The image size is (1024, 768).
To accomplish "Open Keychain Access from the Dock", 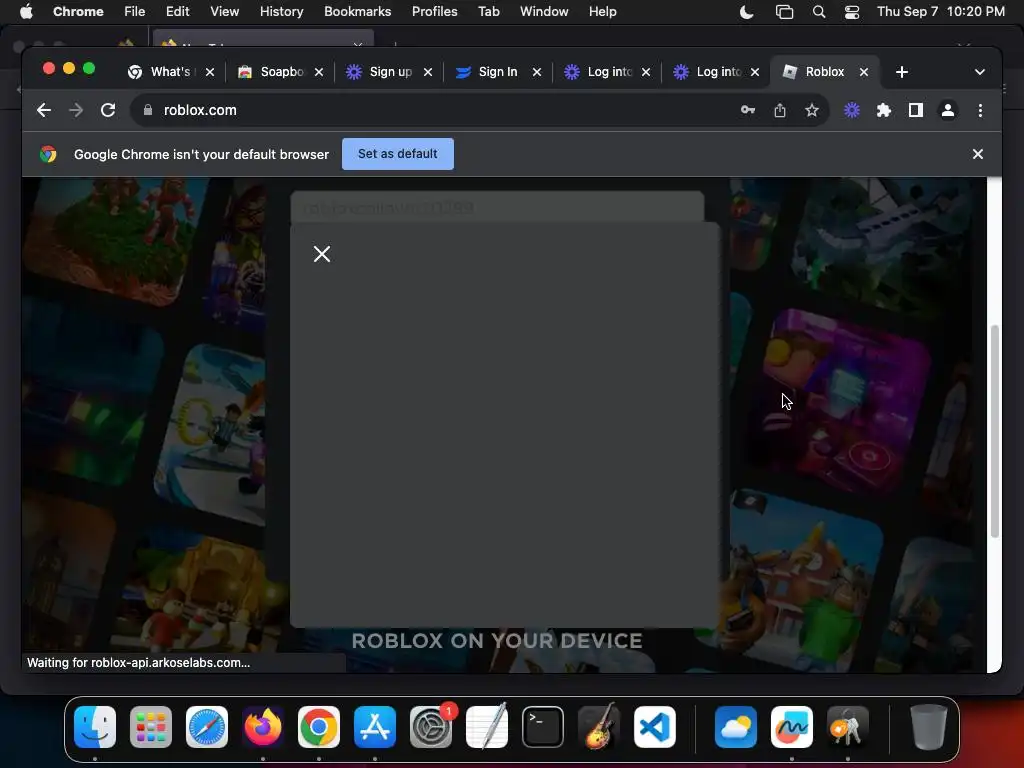I will (x=848, y=727).
